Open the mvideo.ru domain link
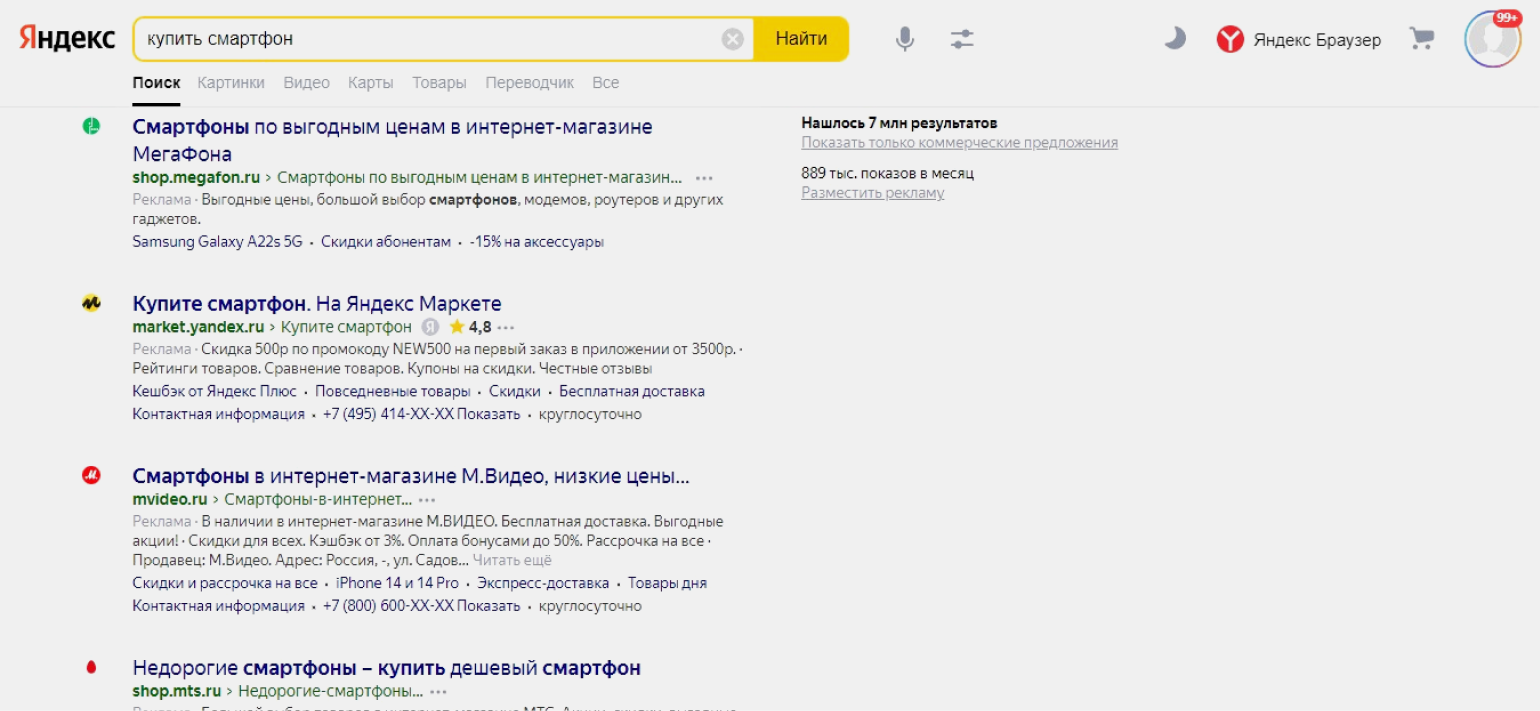The image size is (1540, 711). click(x=169, y=499)
